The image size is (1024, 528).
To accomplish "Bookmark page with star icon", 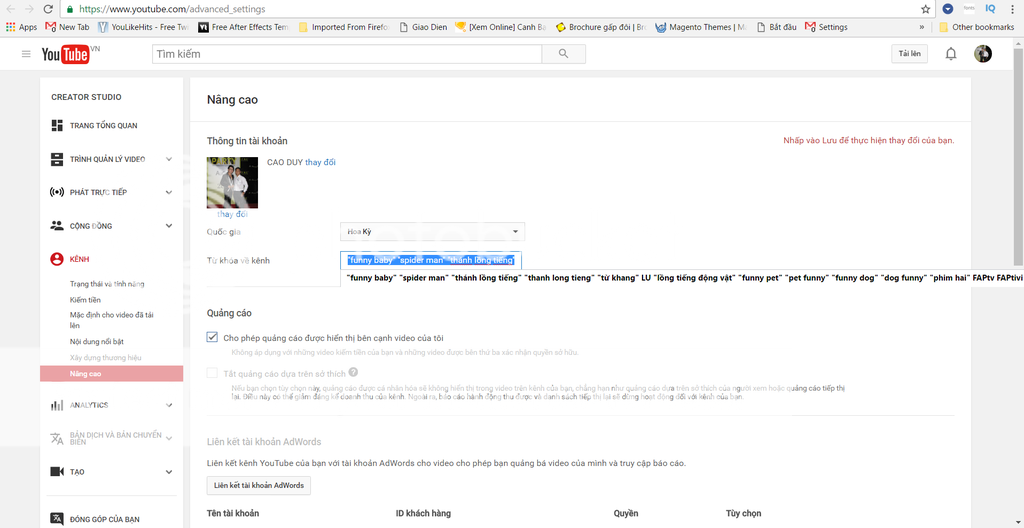I will click(x=925, y=9).
